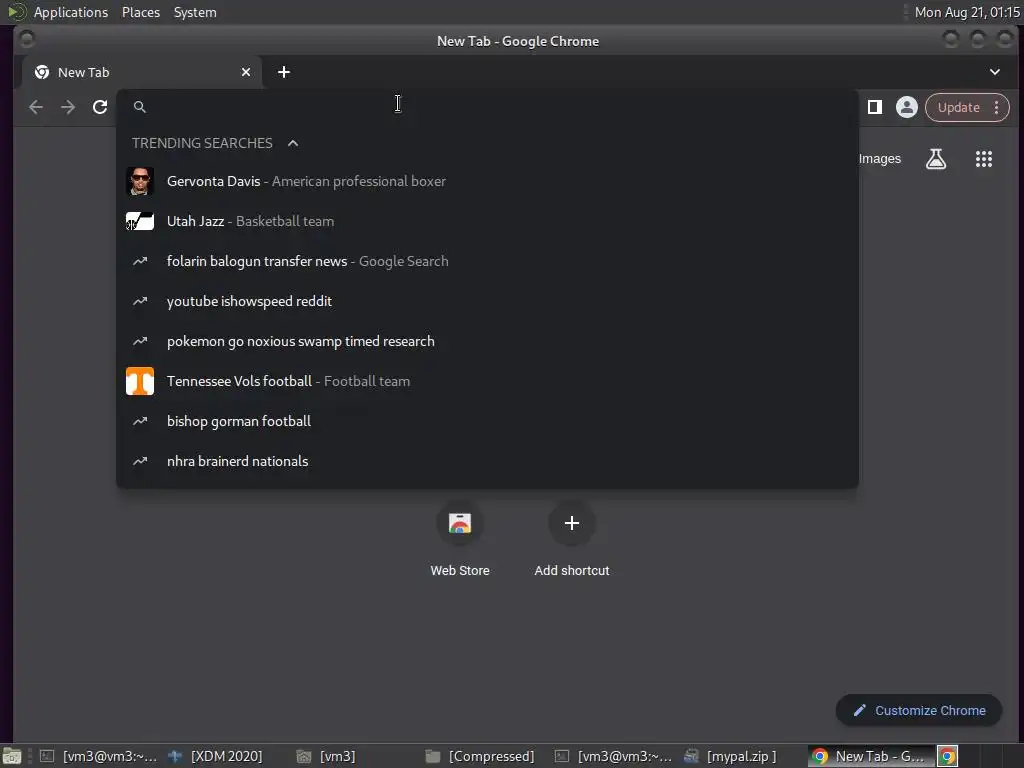Open the tab search dropdown chevron
Image resolution: width=1024 pixels, height=768 pixels.
pyautogui.click(x=995, y=72)
